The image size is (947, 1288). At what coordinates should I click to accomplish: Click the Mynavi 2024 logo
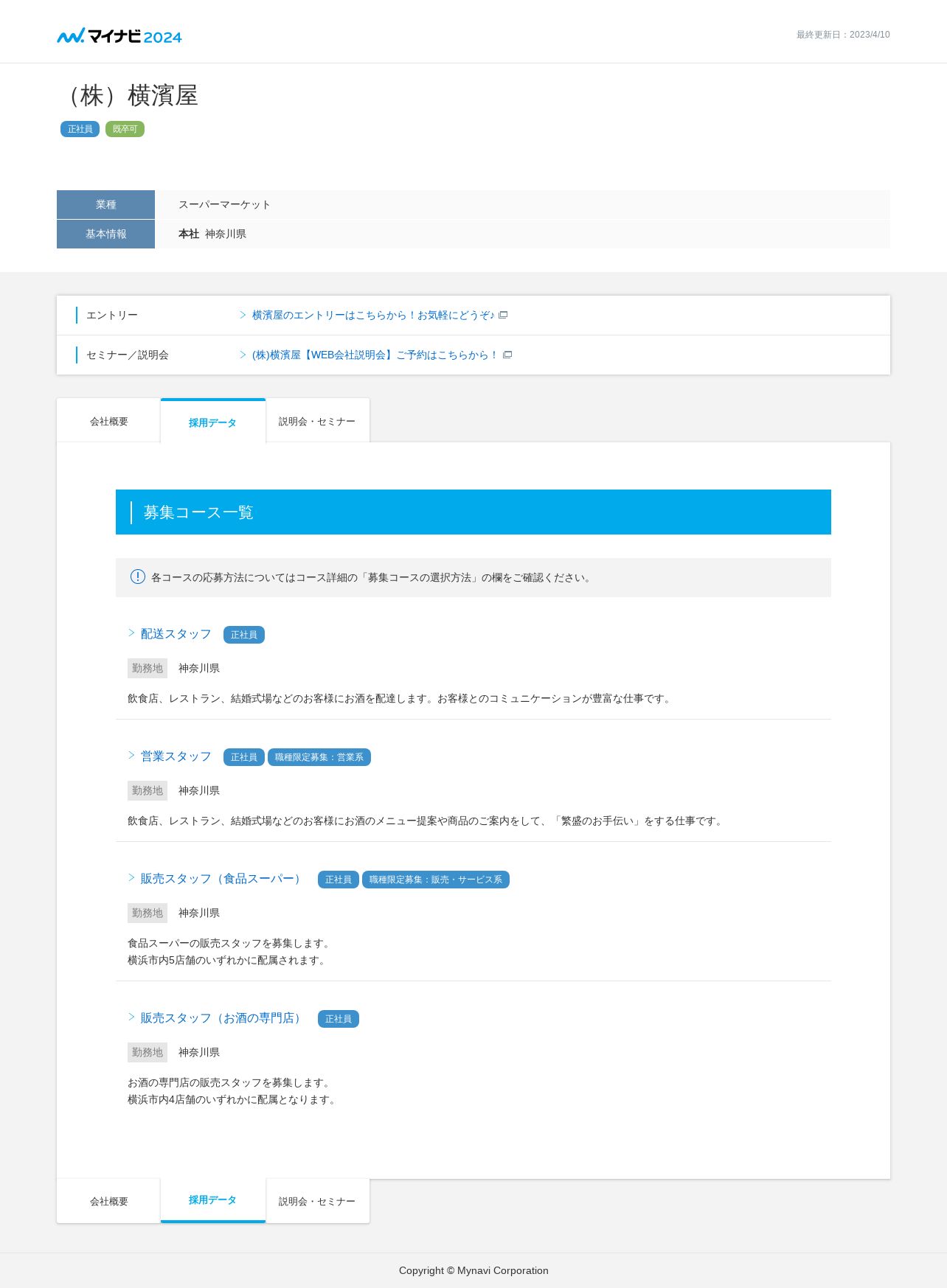tap(119, 35)
